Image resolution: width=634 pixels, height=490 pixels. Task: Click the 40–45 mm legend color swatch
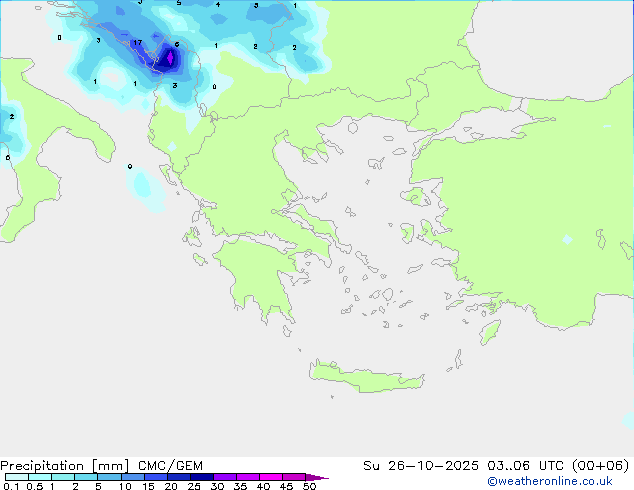coord(271,477)
